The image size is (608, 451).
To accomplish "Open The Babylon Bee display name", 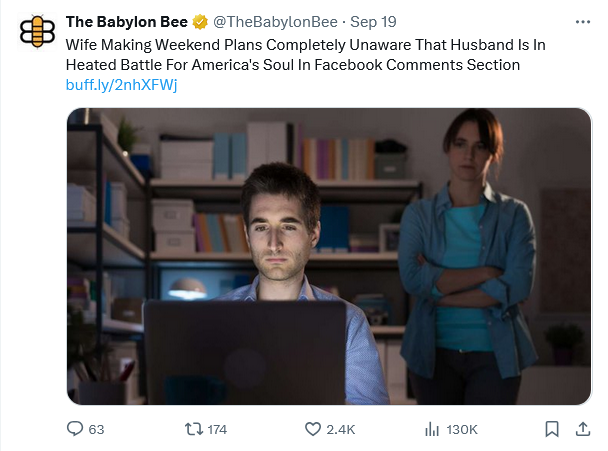I will [127, 22].
